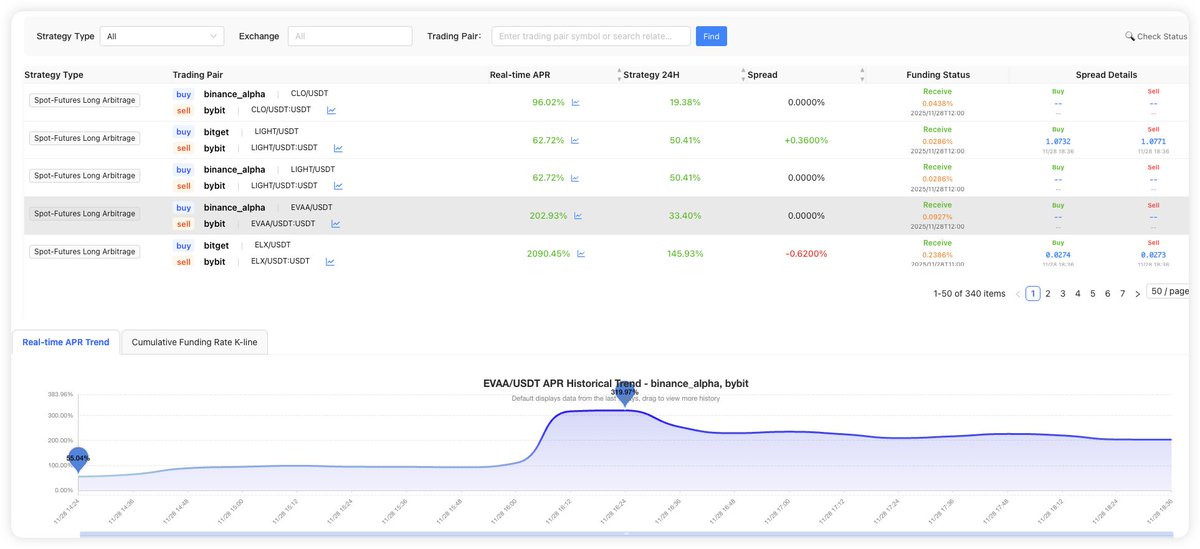Click the 1-50 of 340 items label

(969, 294)
